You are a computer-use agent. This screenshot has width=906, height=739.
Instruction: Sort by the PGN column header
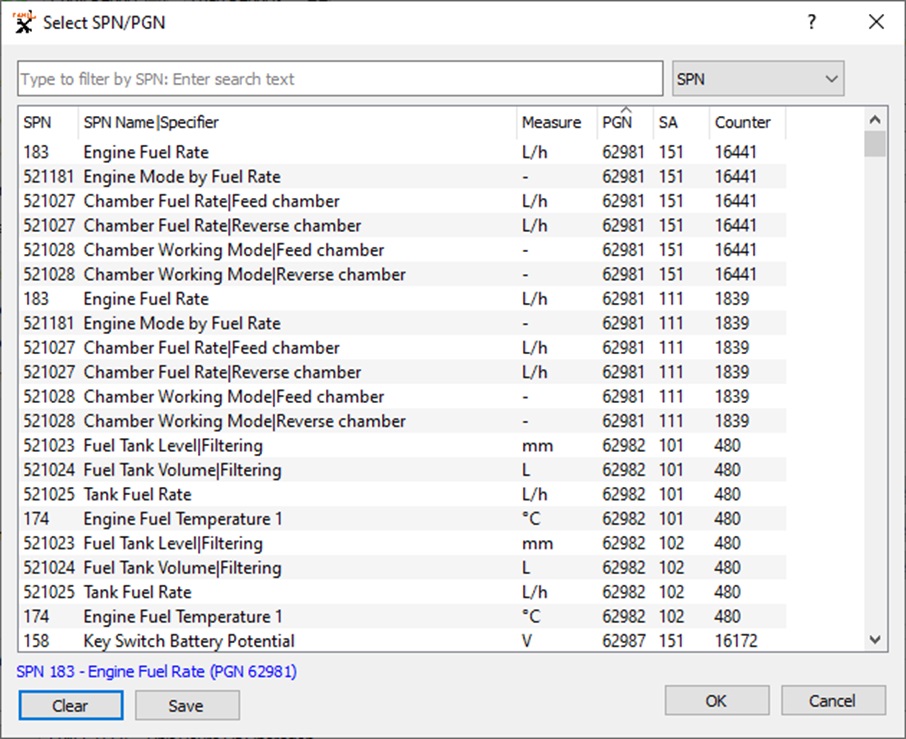point(625,122)
